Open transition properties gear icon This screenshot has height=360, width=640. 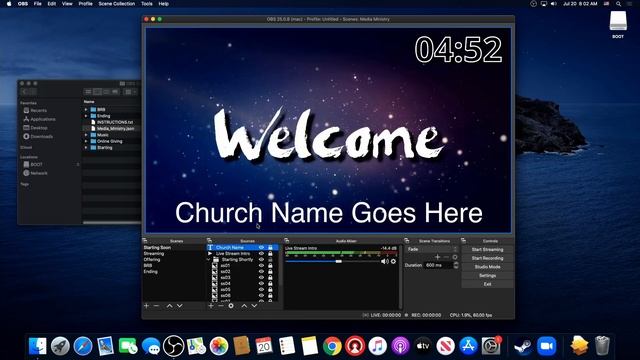455,257
